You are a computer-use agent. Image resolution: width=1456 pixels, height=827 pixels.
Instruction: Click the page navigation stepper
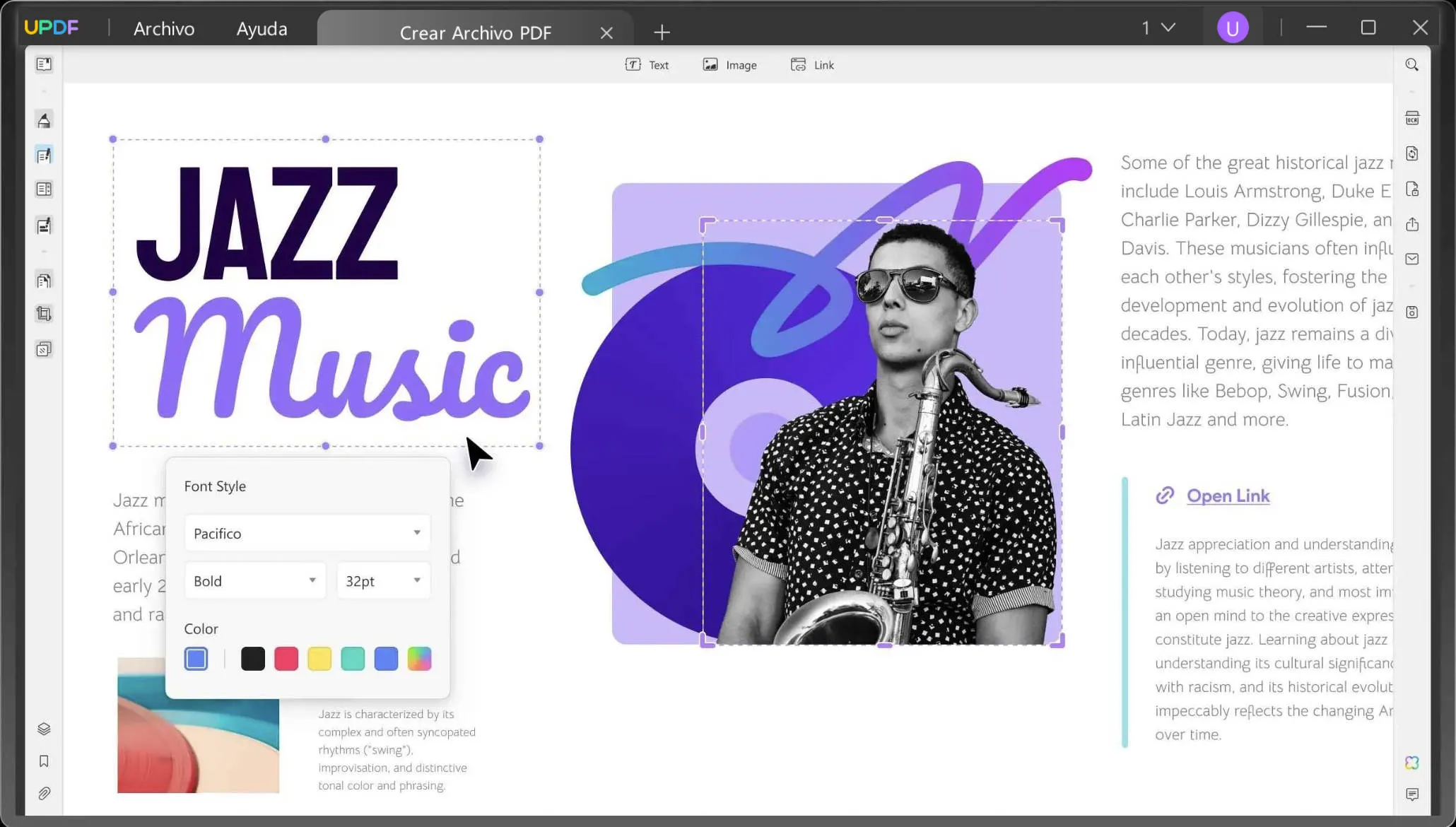pyautogui.click(x=1156, y=27)
